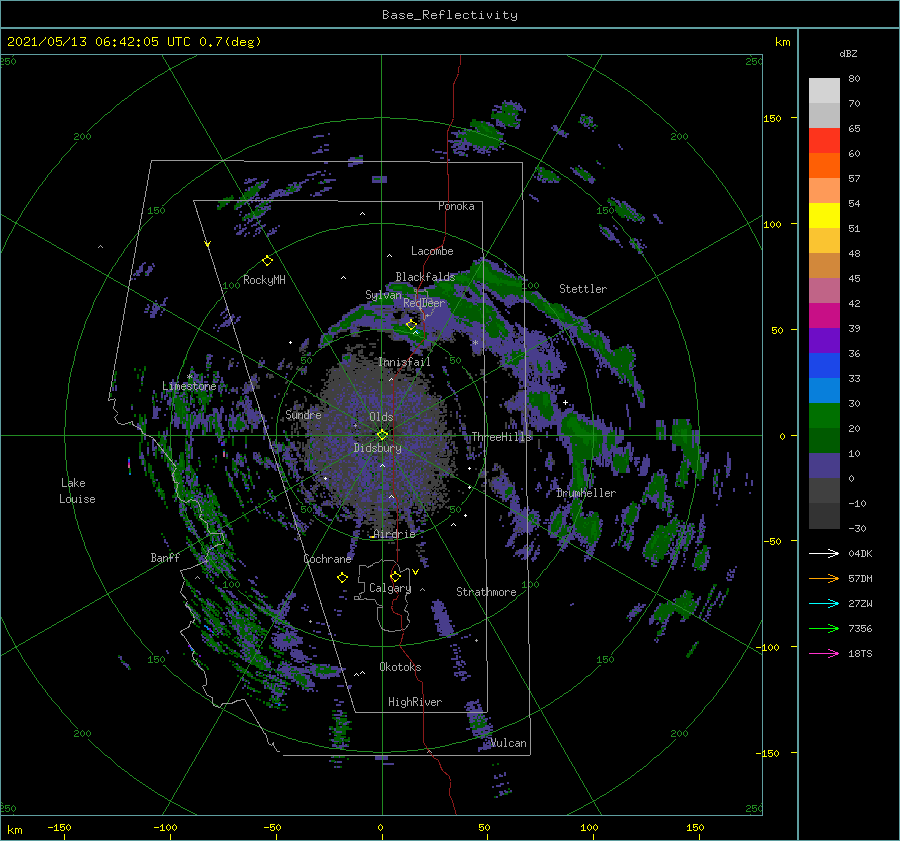Click the Sundre town label
This screenshot has height=841, width=900.
pos(304,414)
